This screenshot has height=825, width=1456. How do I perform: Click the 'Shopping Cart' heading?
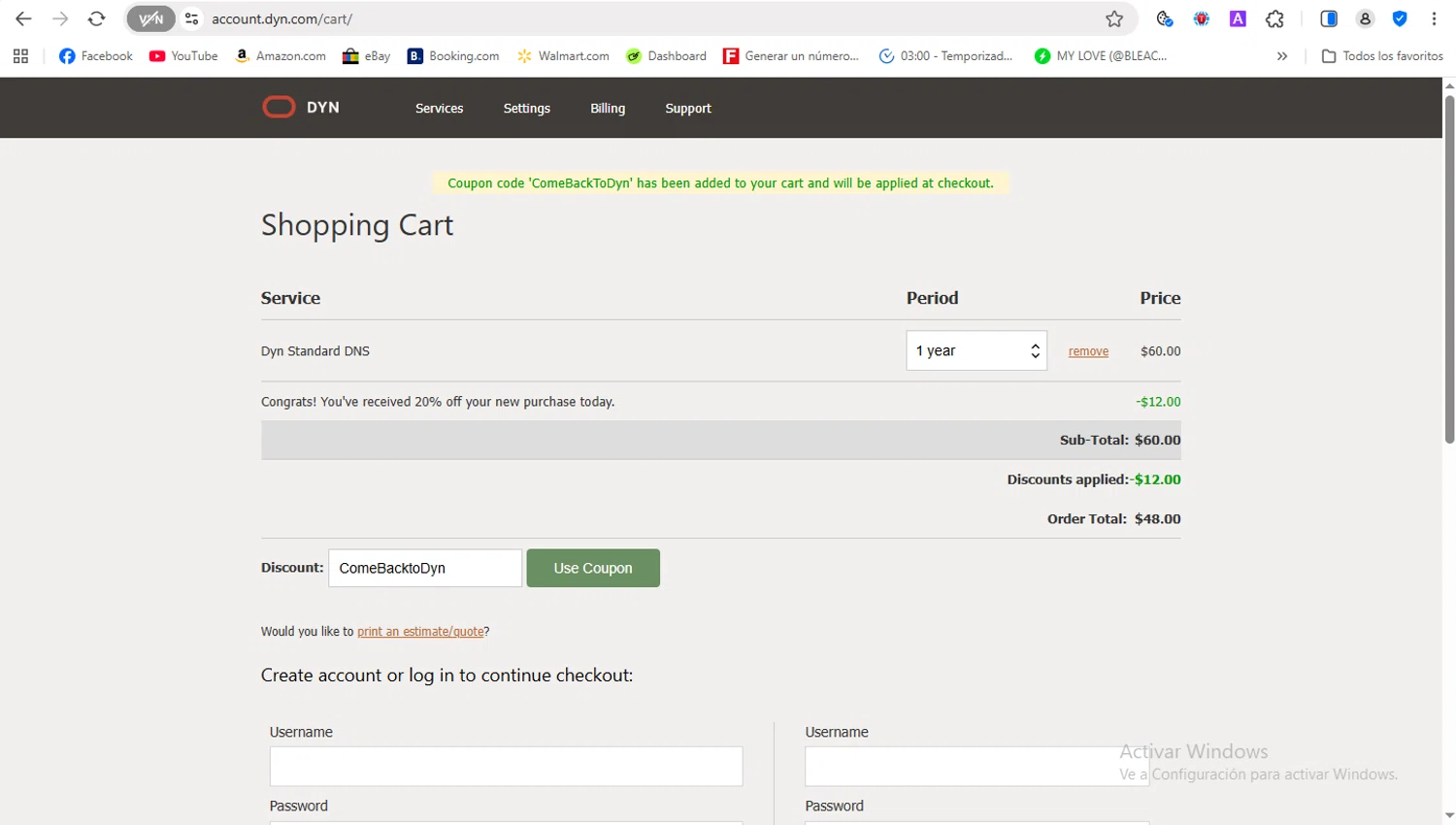click(x=357, y=225)
